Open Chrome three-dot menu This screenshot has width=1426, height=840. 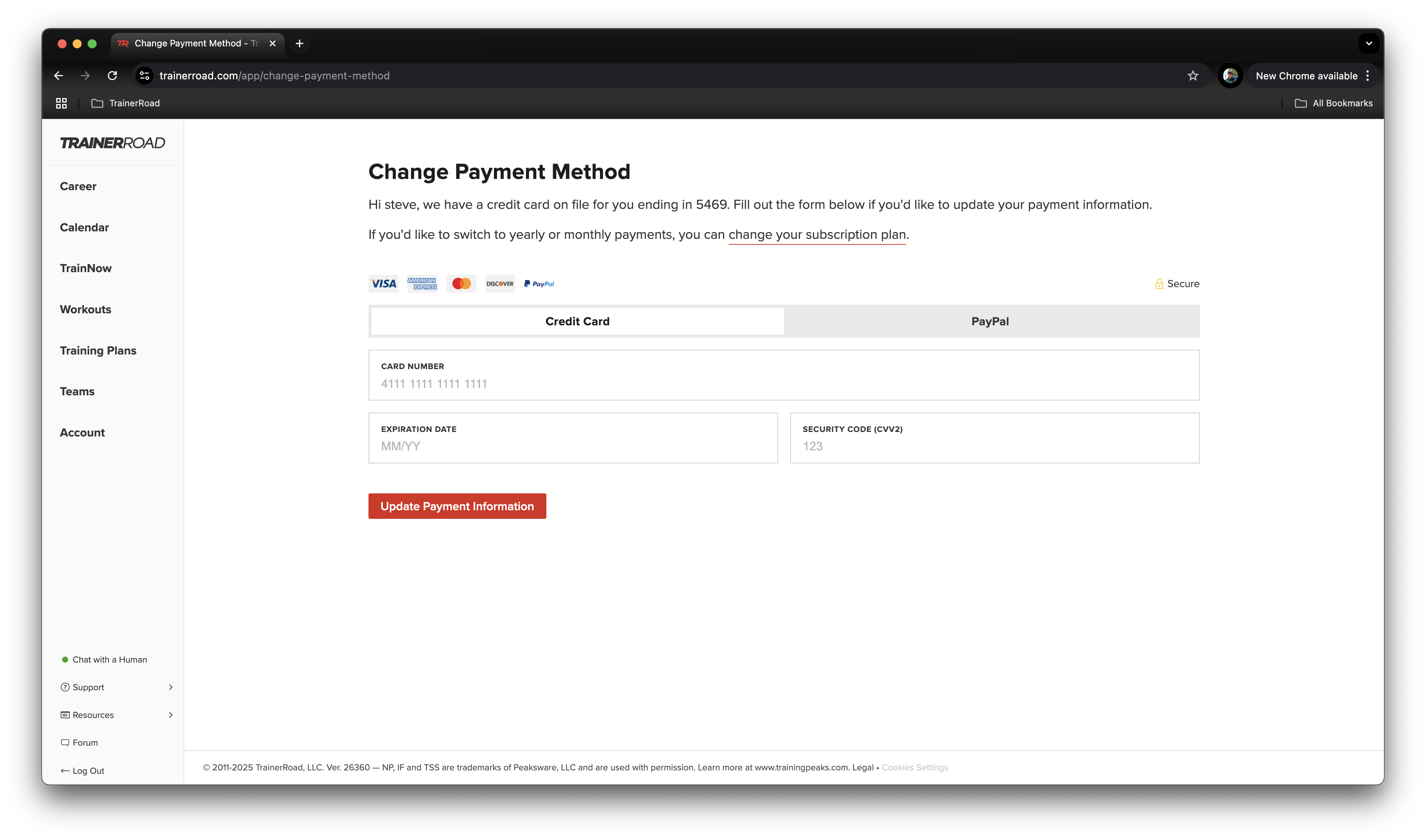coord(1368,76)
